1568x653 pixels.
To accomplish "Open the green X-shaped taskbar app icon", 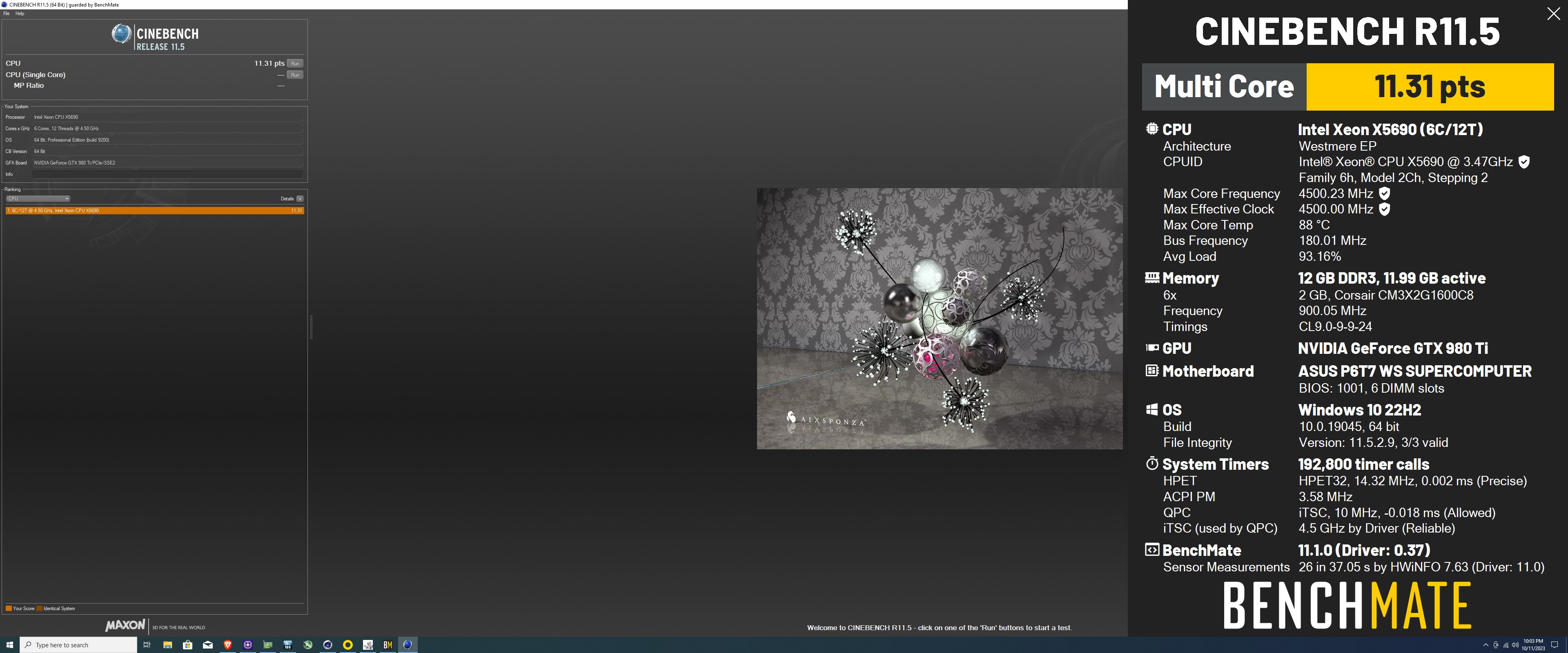I will tap(308, 645).
